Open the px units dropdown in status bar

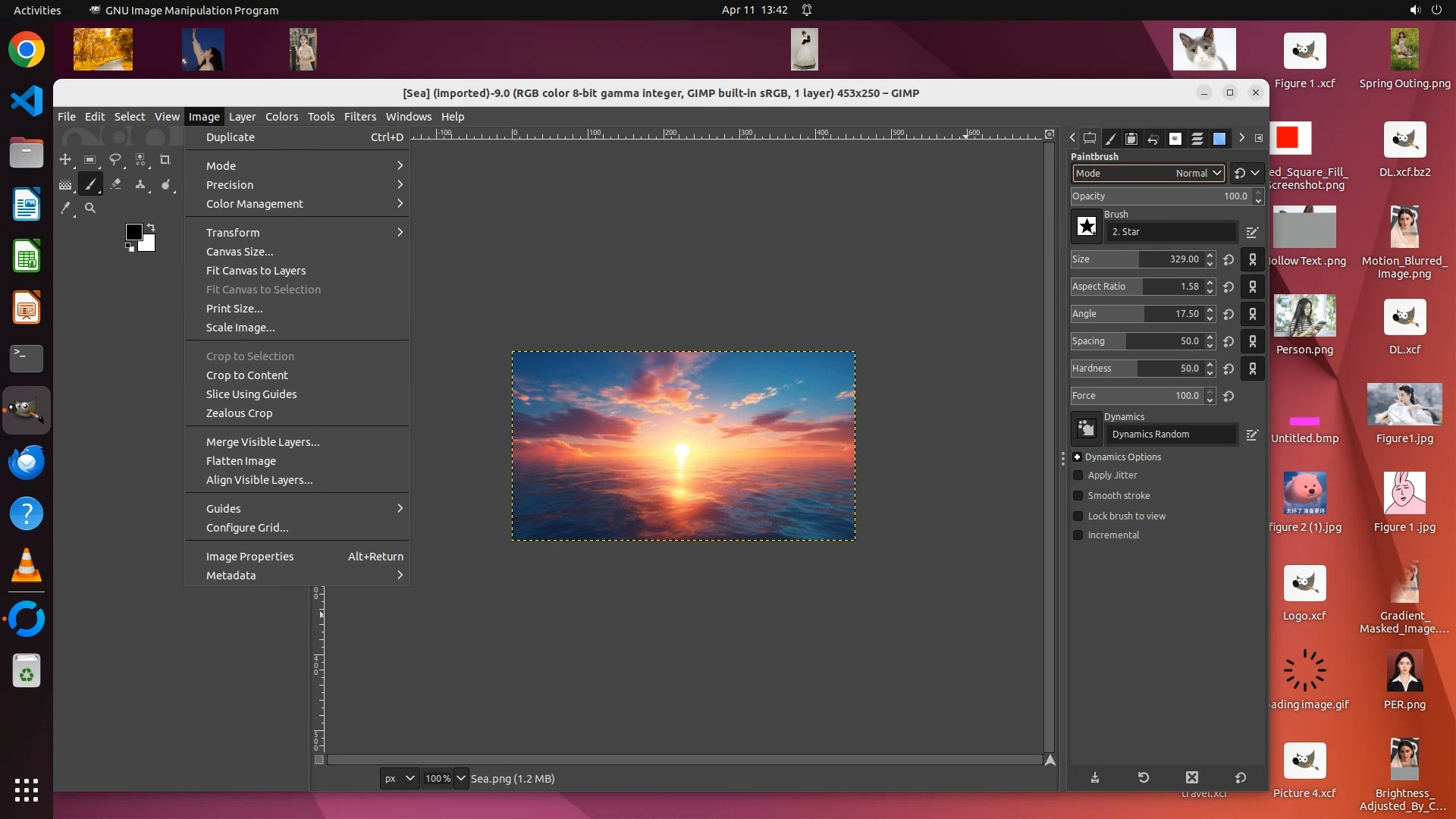[399, 779]
